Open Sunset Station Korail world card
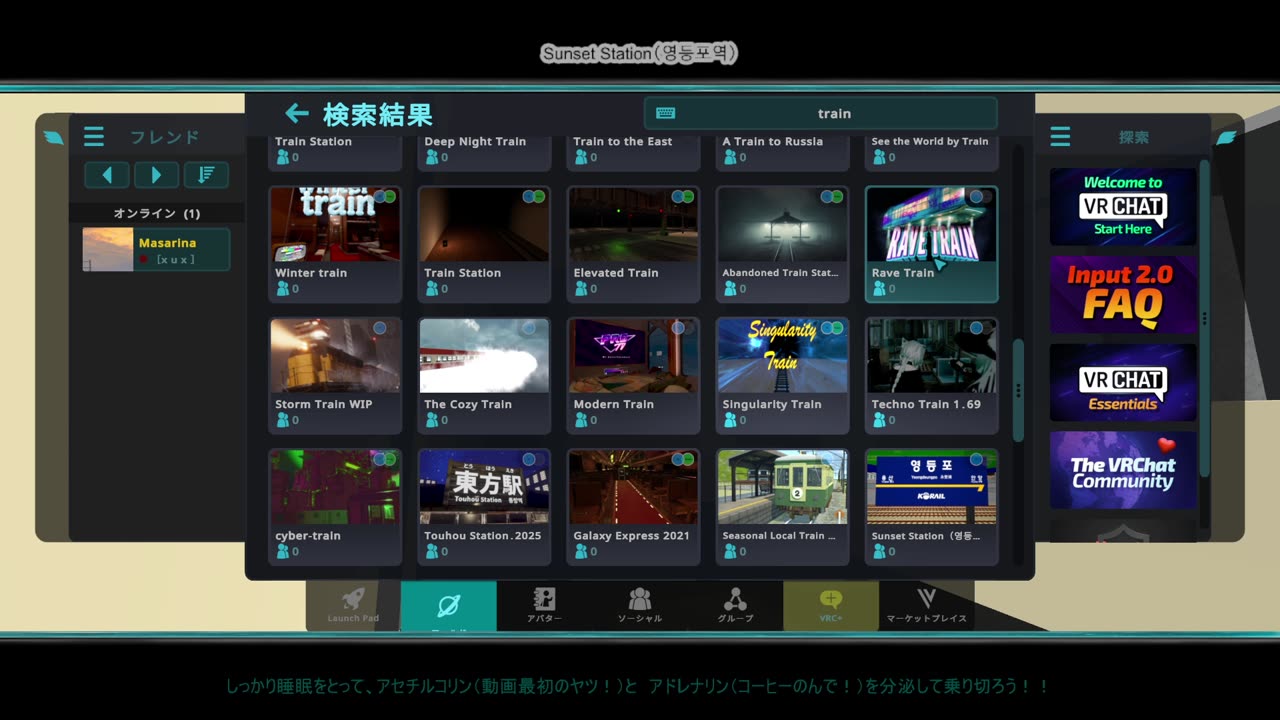This screenshot has height=720, width=1280. pos(931,507)
